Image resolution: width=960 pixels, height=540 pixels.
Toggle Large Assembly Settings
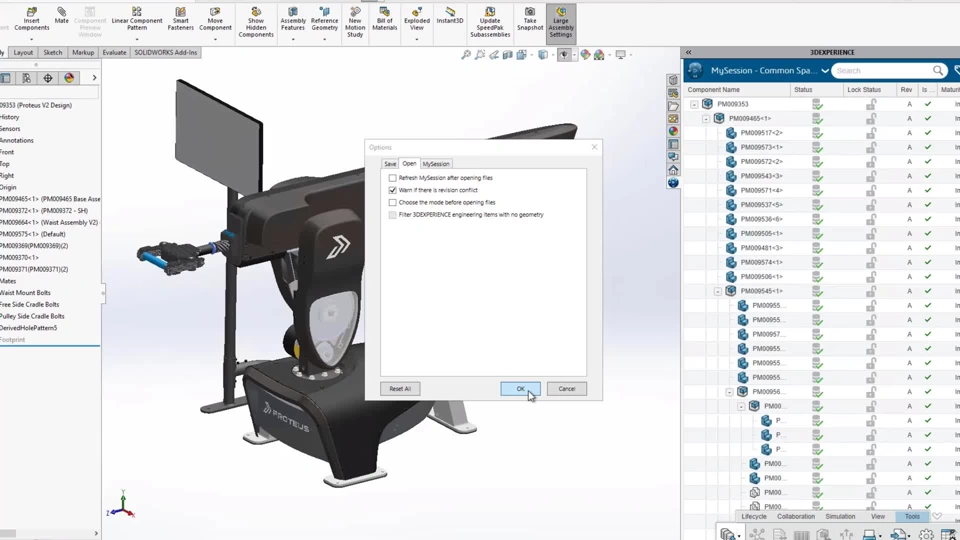(561, 23)
